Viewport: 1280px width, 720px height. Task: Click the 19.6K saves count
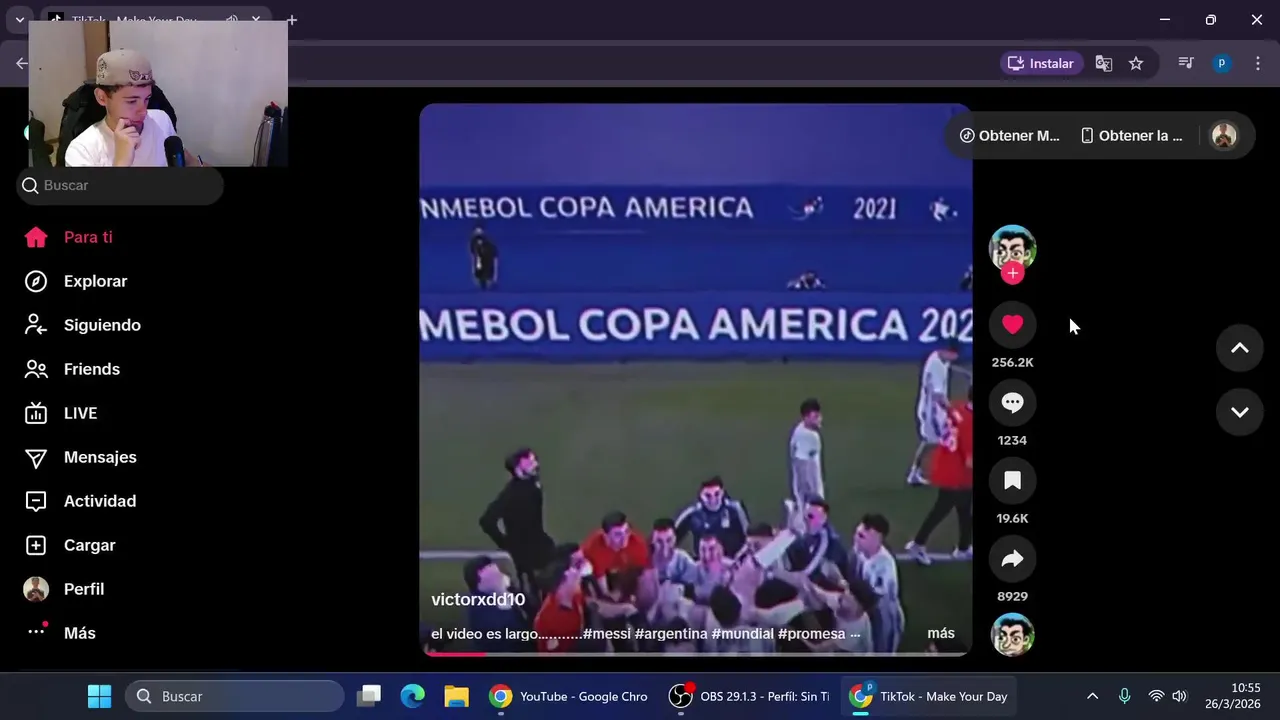pyautogui.click(x=1012, y=518)
